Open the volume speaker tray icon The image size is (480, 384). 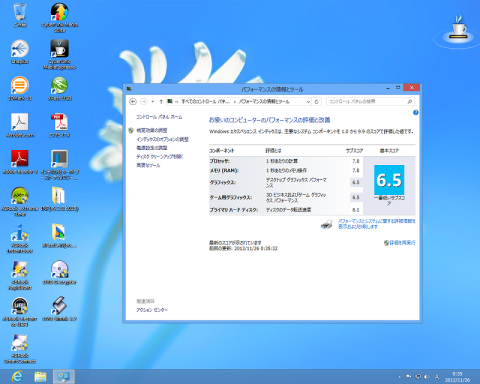(427, 377)
